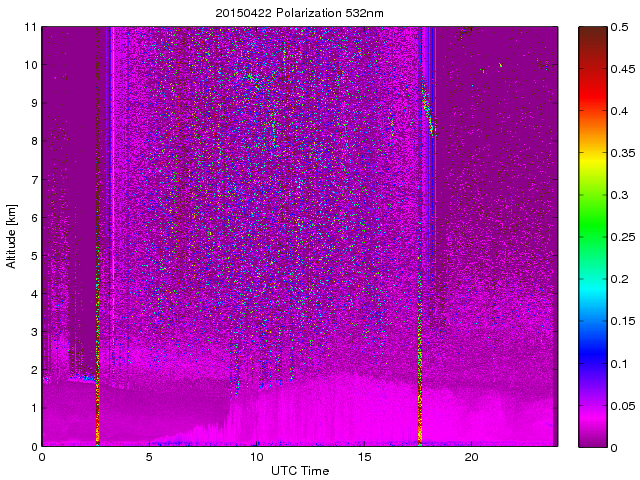Select the dark maroon top of the colorbar
The height and width of the screenshot is (480, 640).
tap(589, 33)
